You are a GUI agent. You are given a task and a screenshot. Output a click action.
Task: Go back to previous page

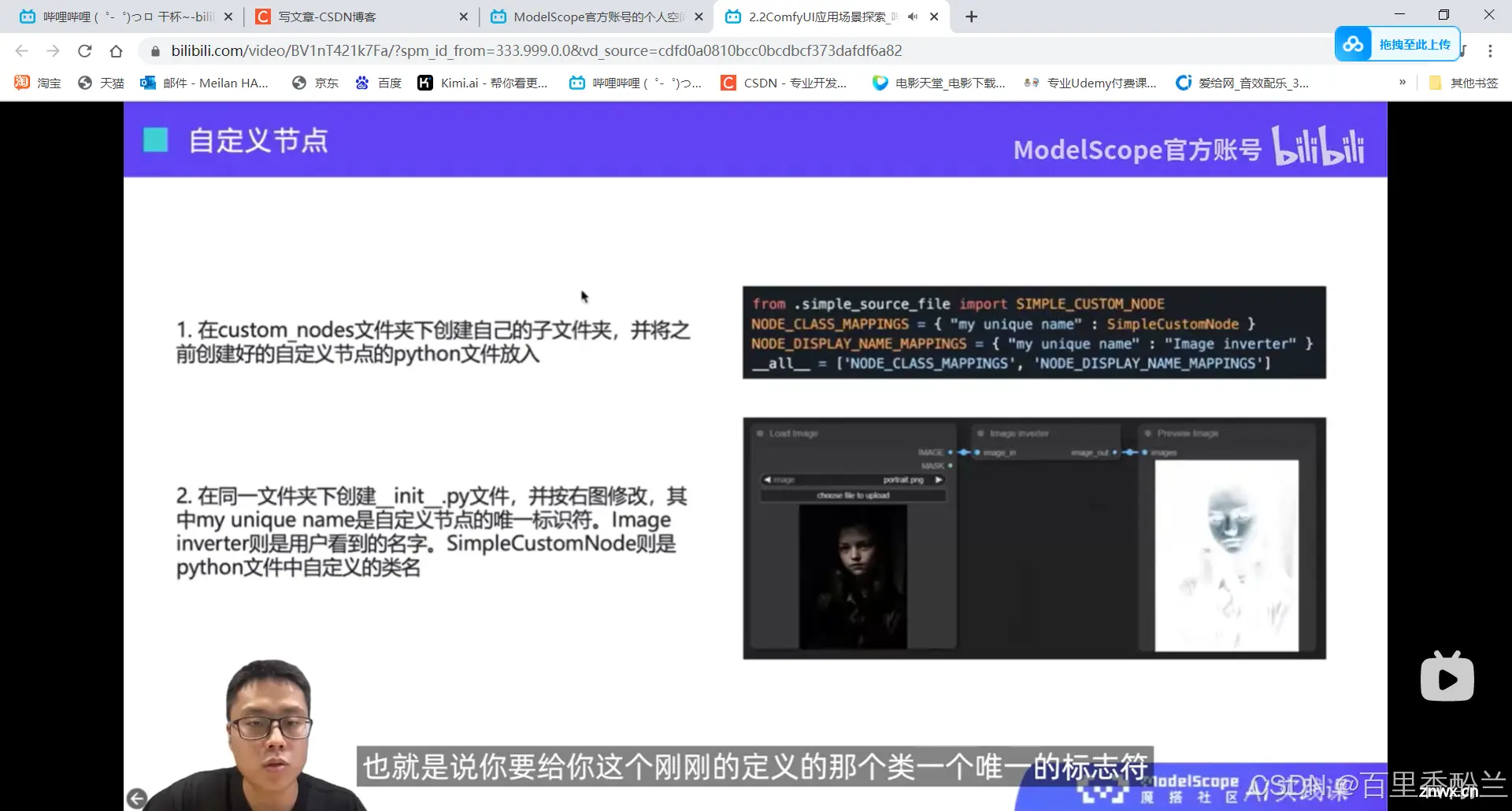pyautogui.click(x=21, y=51)
